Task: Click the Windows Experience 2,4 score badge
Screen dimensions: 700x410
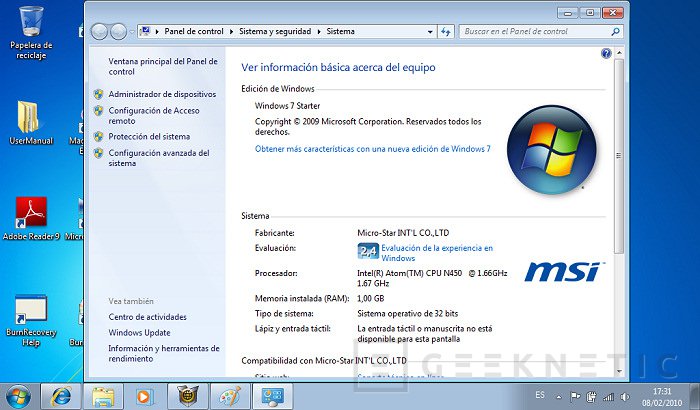Action: tap(368, 251)
